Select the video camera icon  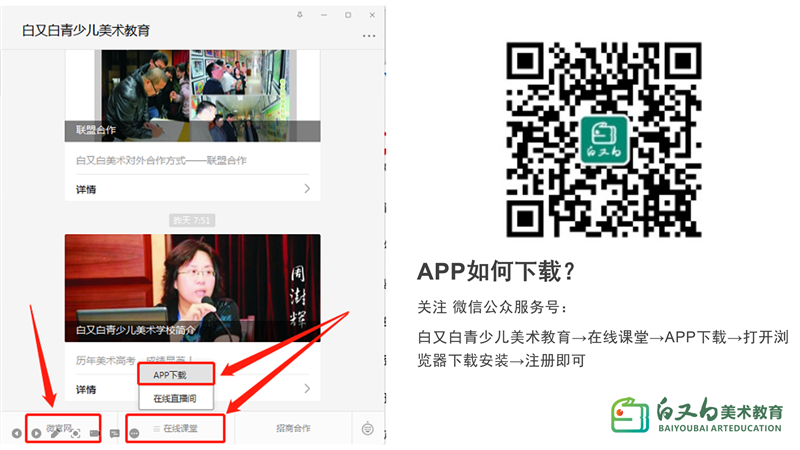pyautogui.click(x=95, y=433)
